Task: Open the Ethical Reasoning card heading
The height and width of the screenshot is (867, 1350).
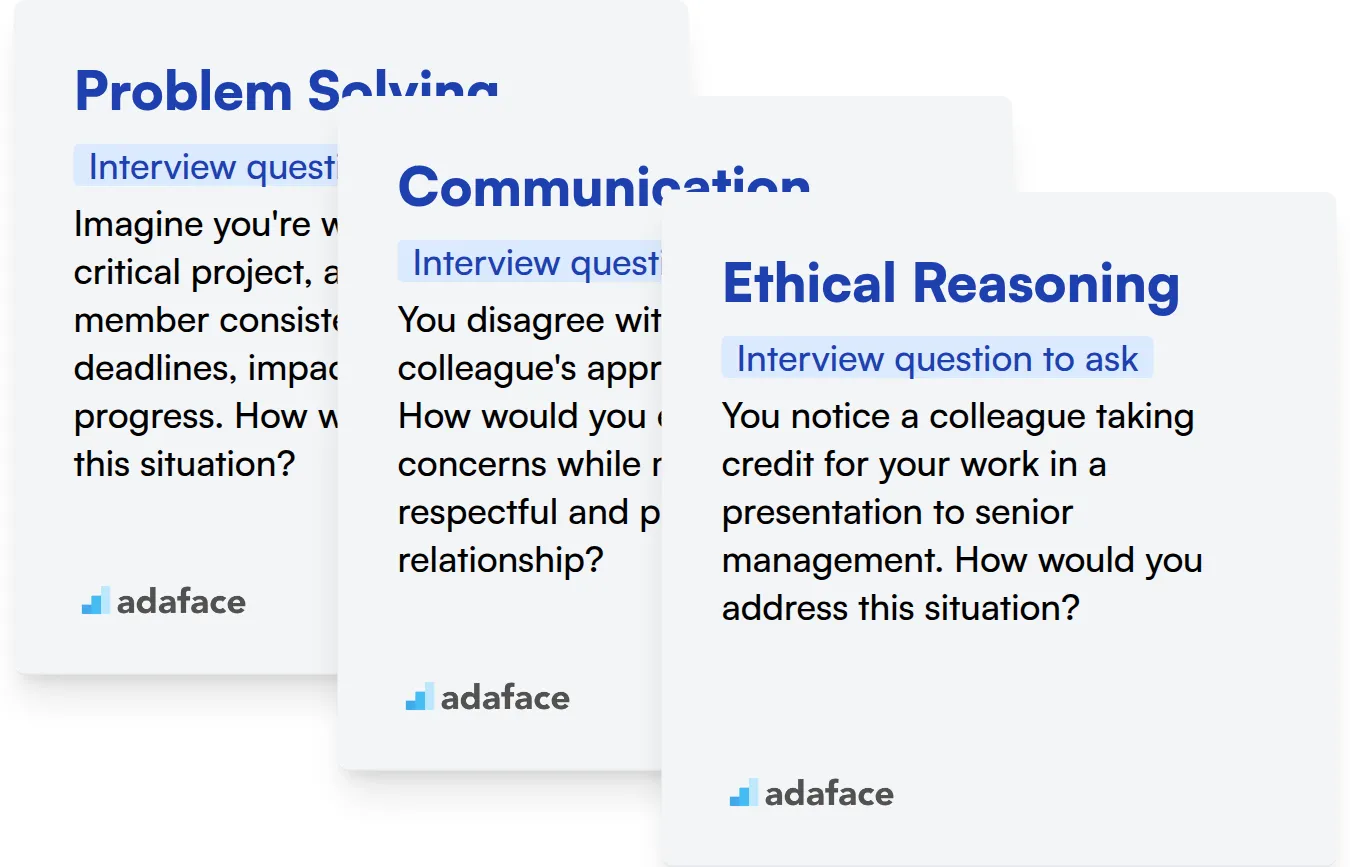Action: click(951, 283)
